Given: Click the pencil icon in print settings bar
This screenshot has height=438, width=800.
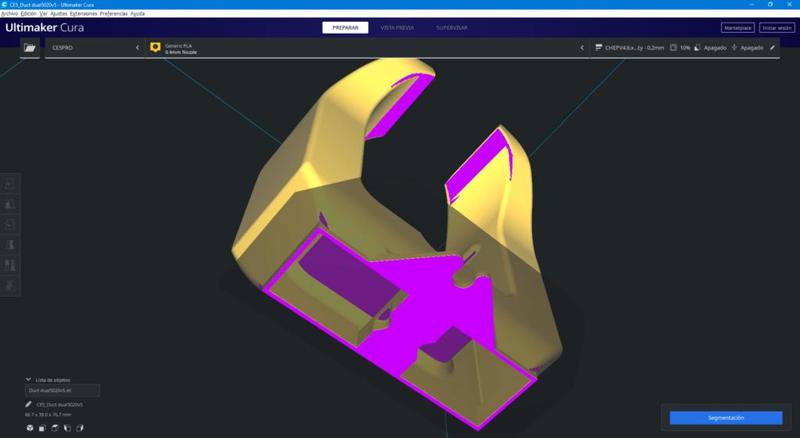Looking at the screenshot, I should coord(772,47).
